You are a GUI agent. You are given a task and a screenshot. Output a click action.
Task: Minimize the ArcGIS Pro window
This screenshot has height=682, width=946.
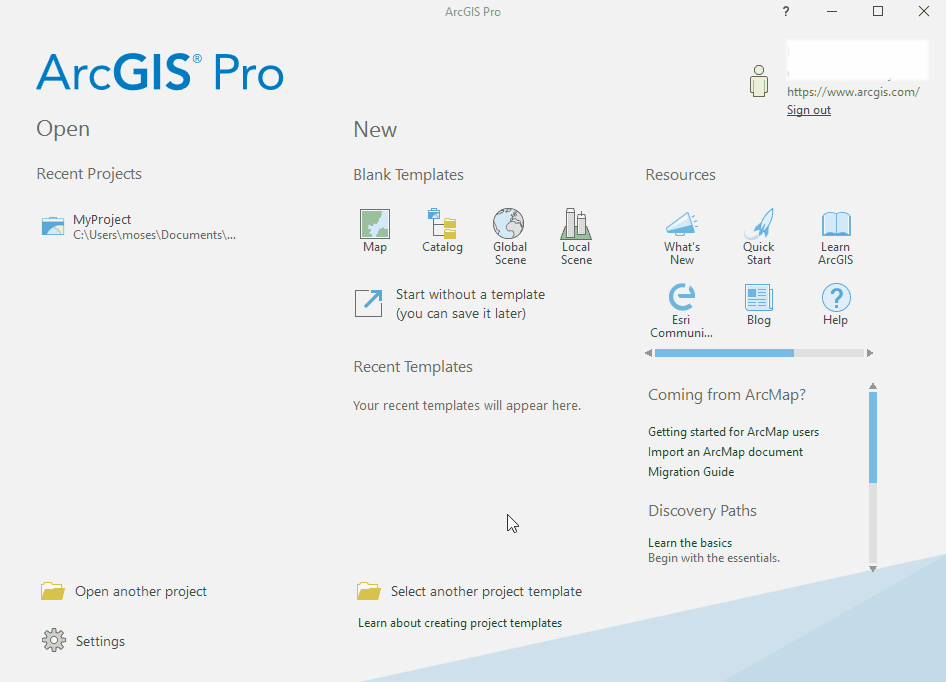[832, 11]
